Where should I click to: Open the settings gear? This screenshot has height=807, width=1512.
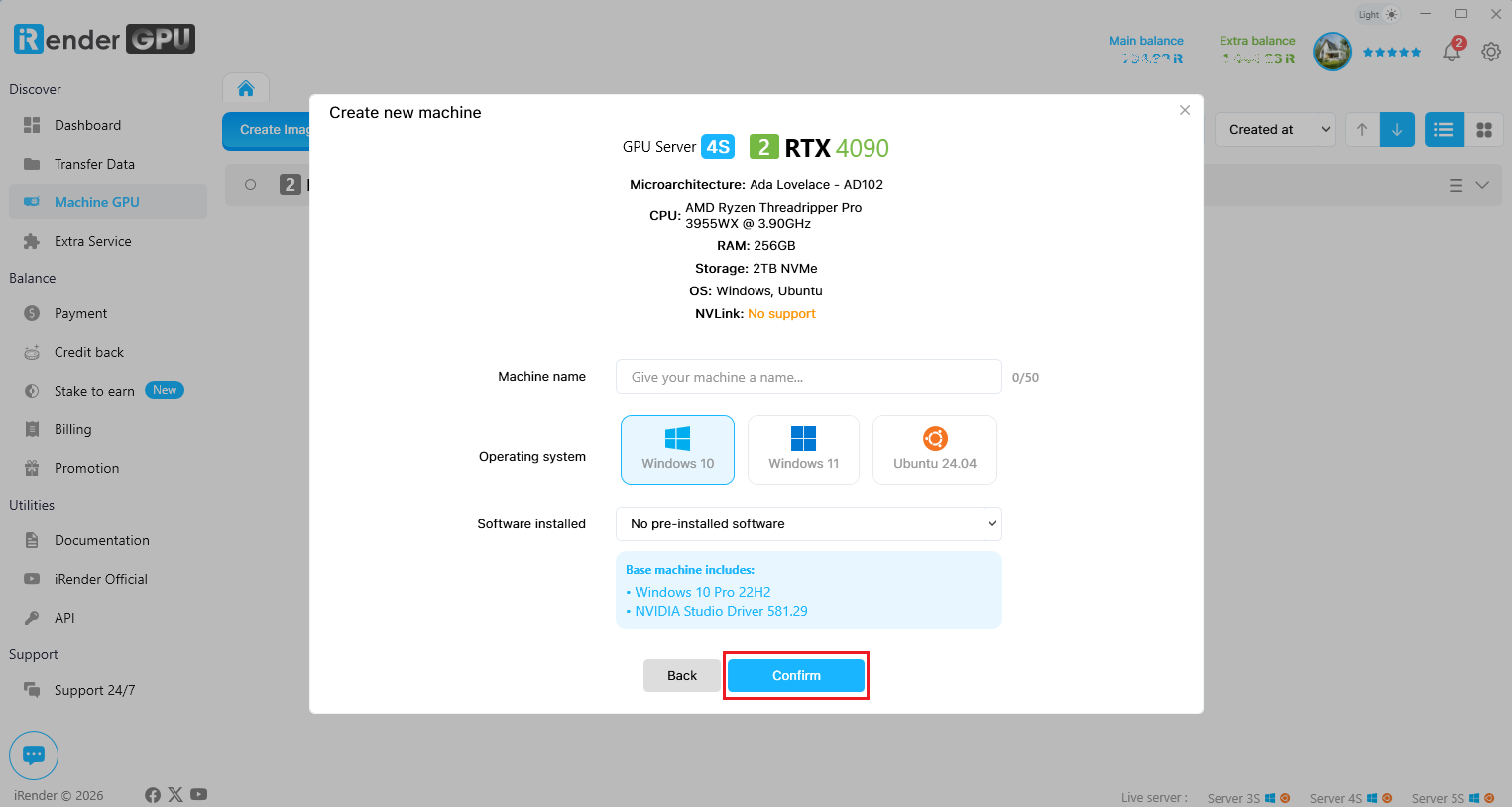point(1491,52)
